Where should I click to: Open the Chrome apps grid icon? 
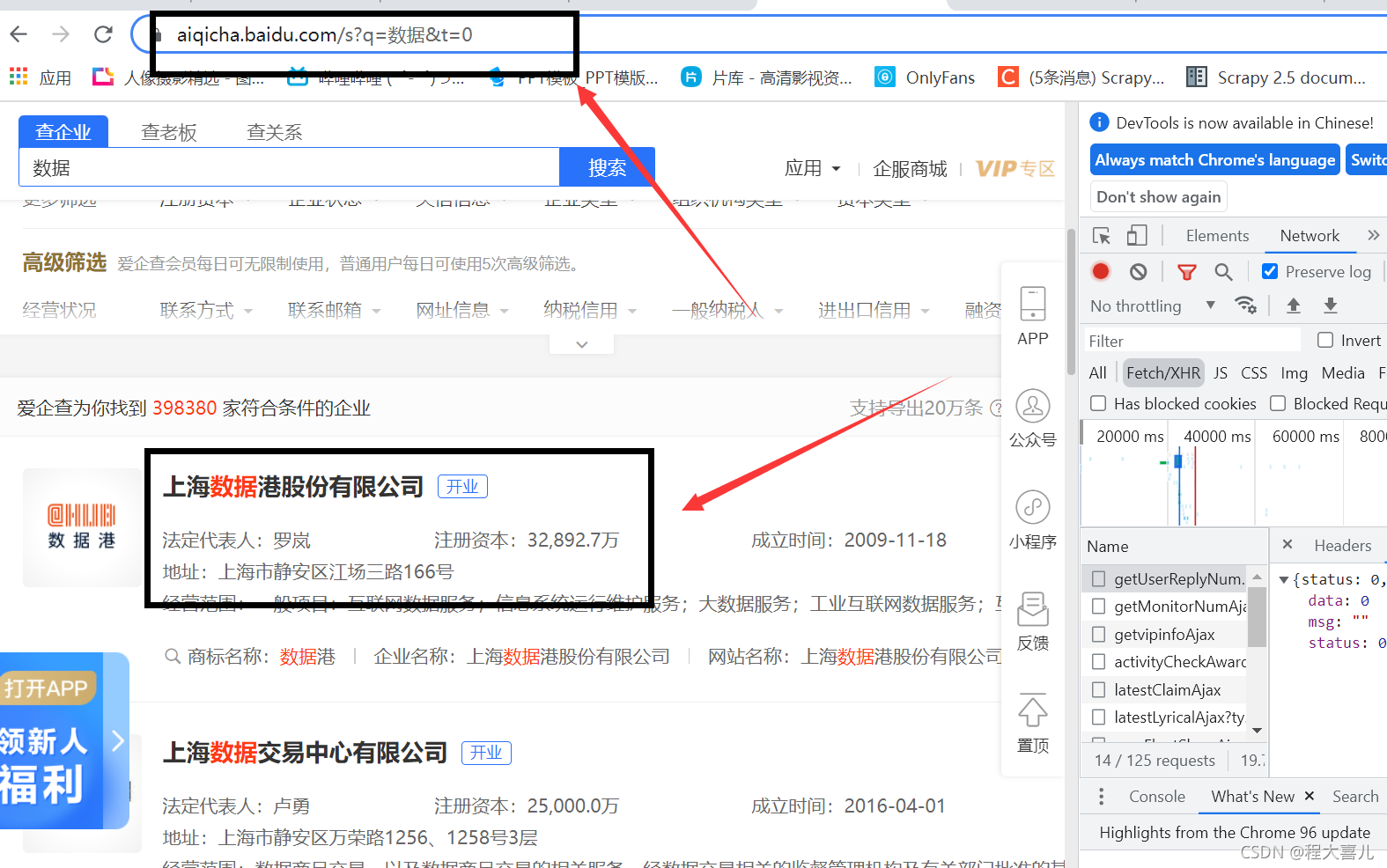18,77
